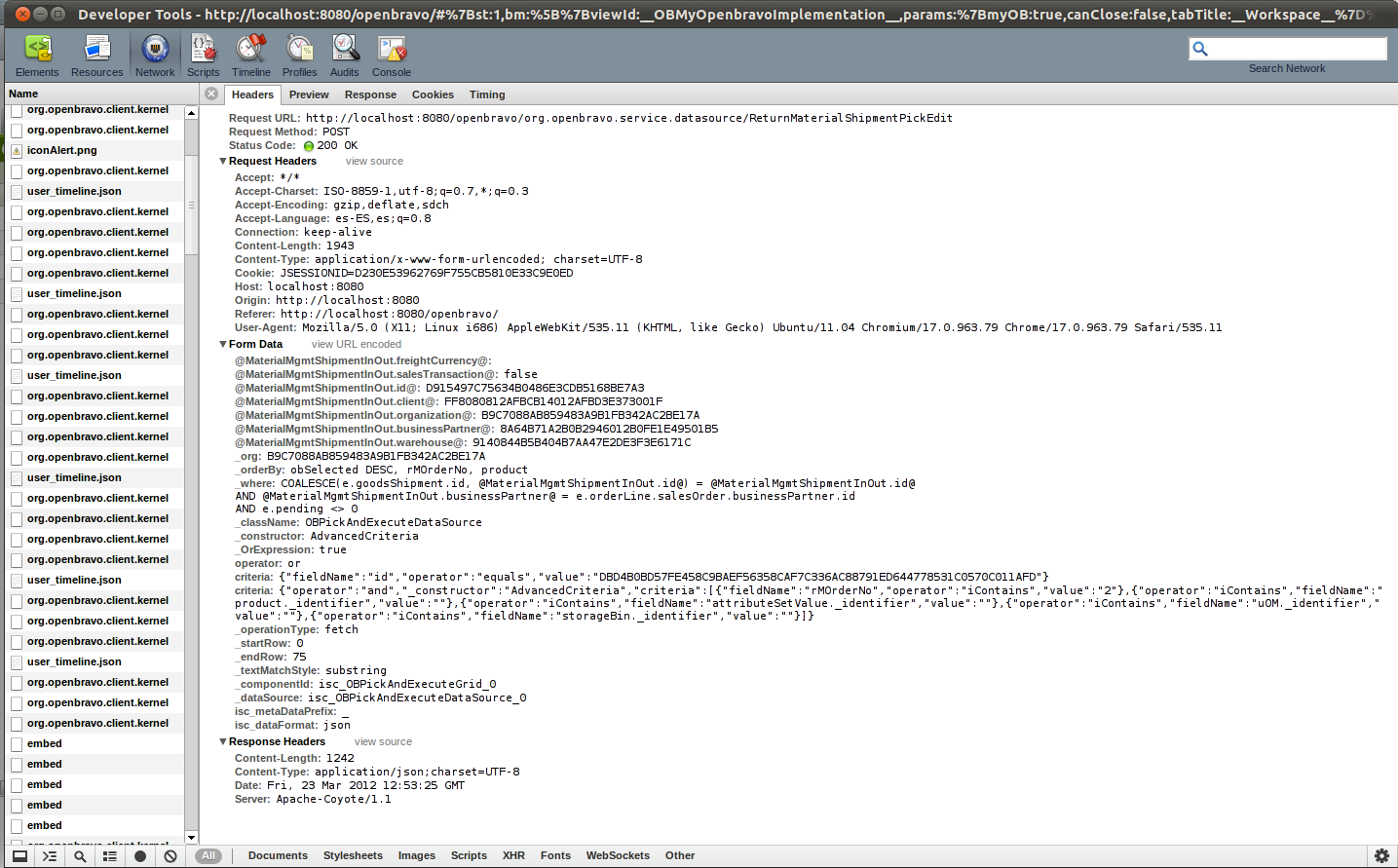
Task: Switch to the Headers tab
Action: [x=252, y=94]
